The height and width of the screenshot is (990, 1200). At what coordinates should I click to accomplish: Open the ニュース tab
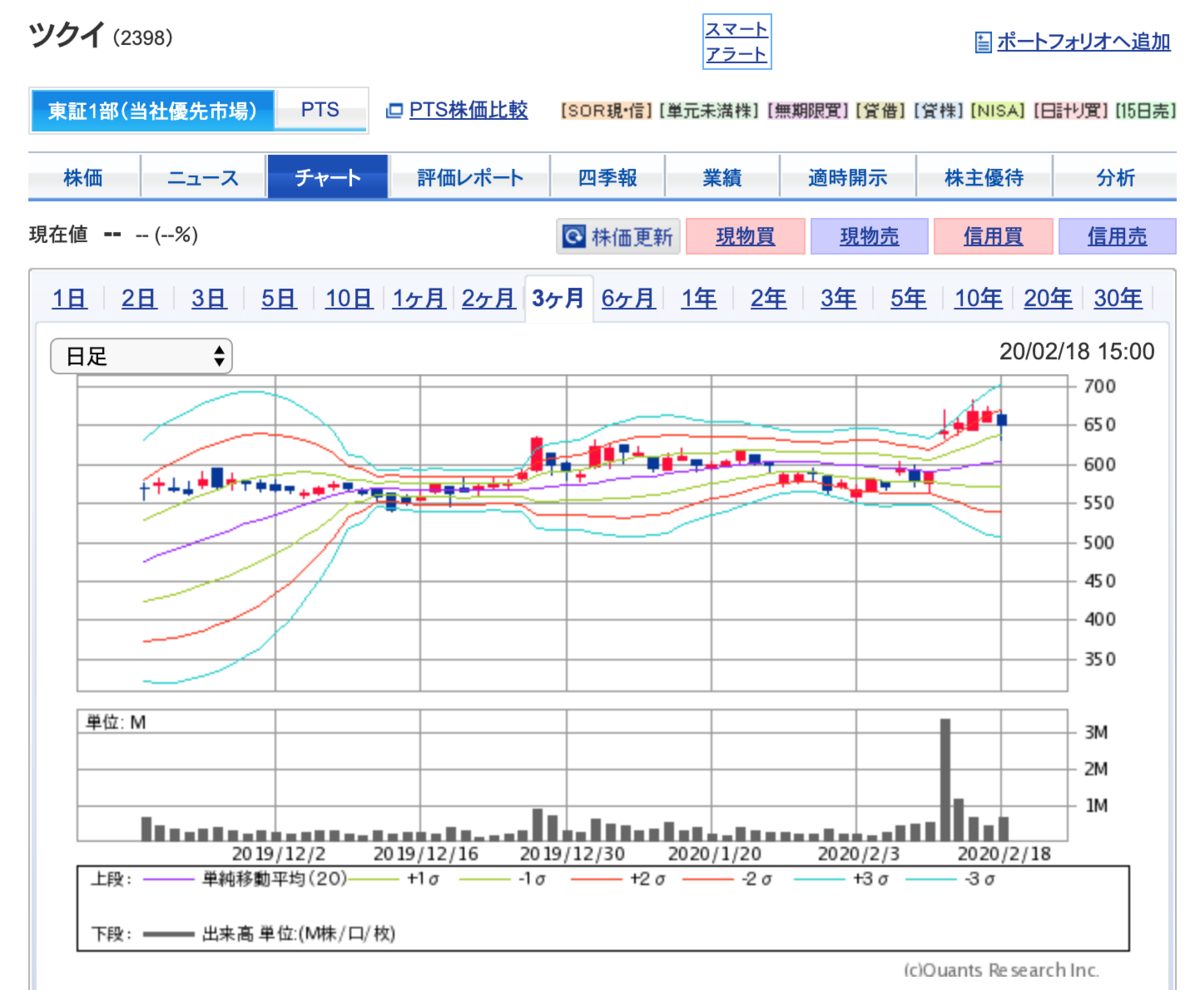[x=204, y=178]
